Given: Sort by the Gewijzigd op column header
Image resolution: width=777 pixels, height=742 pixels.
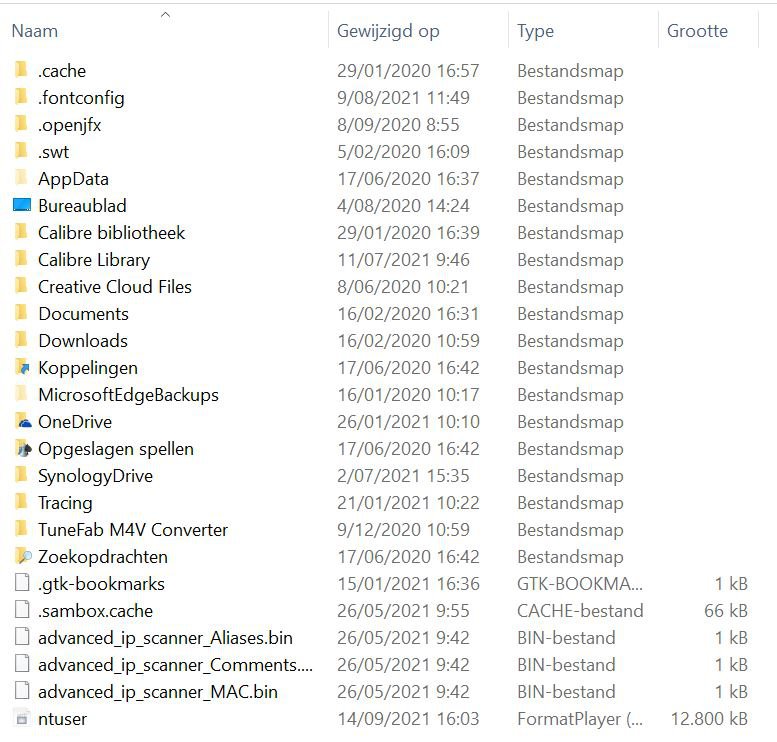Looking at the screenshot, I should 388,31.
